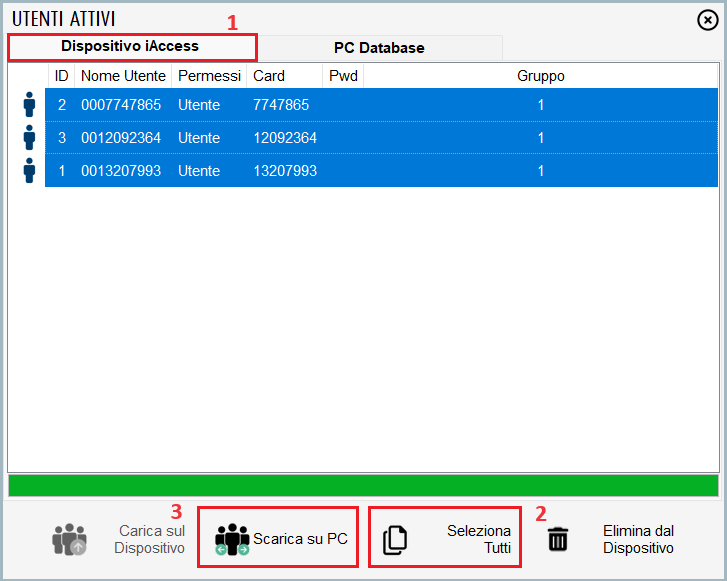Sort by the Nome Utente column header
Viewport: 727px width, 581px height.
click(123, 76)
